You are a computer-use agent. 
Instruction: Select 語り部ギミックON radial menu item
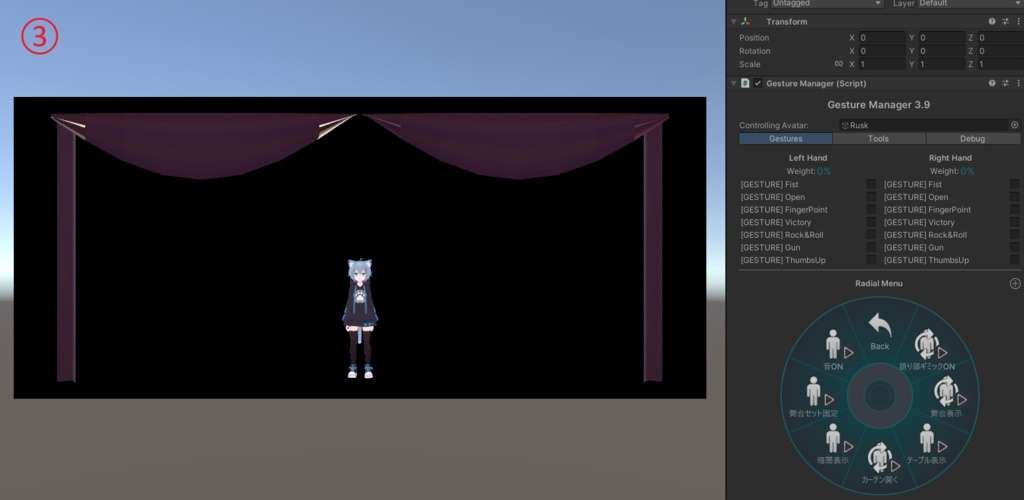(x=927, y=351)
